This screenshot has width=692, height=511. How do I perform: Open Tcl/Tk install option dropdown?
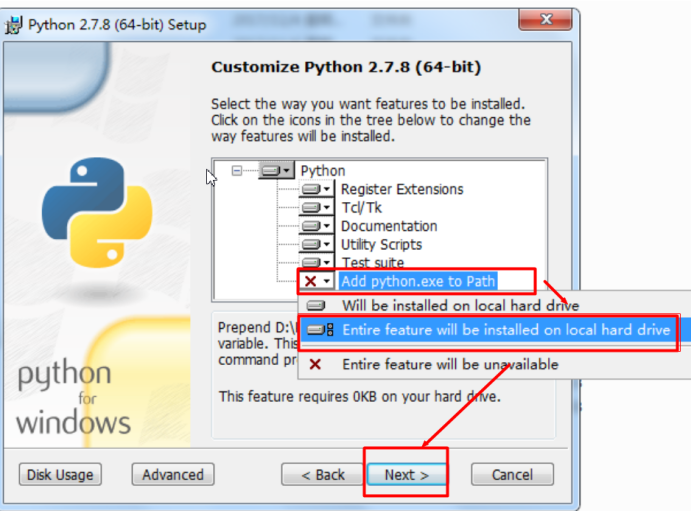[x=316, y=207]
